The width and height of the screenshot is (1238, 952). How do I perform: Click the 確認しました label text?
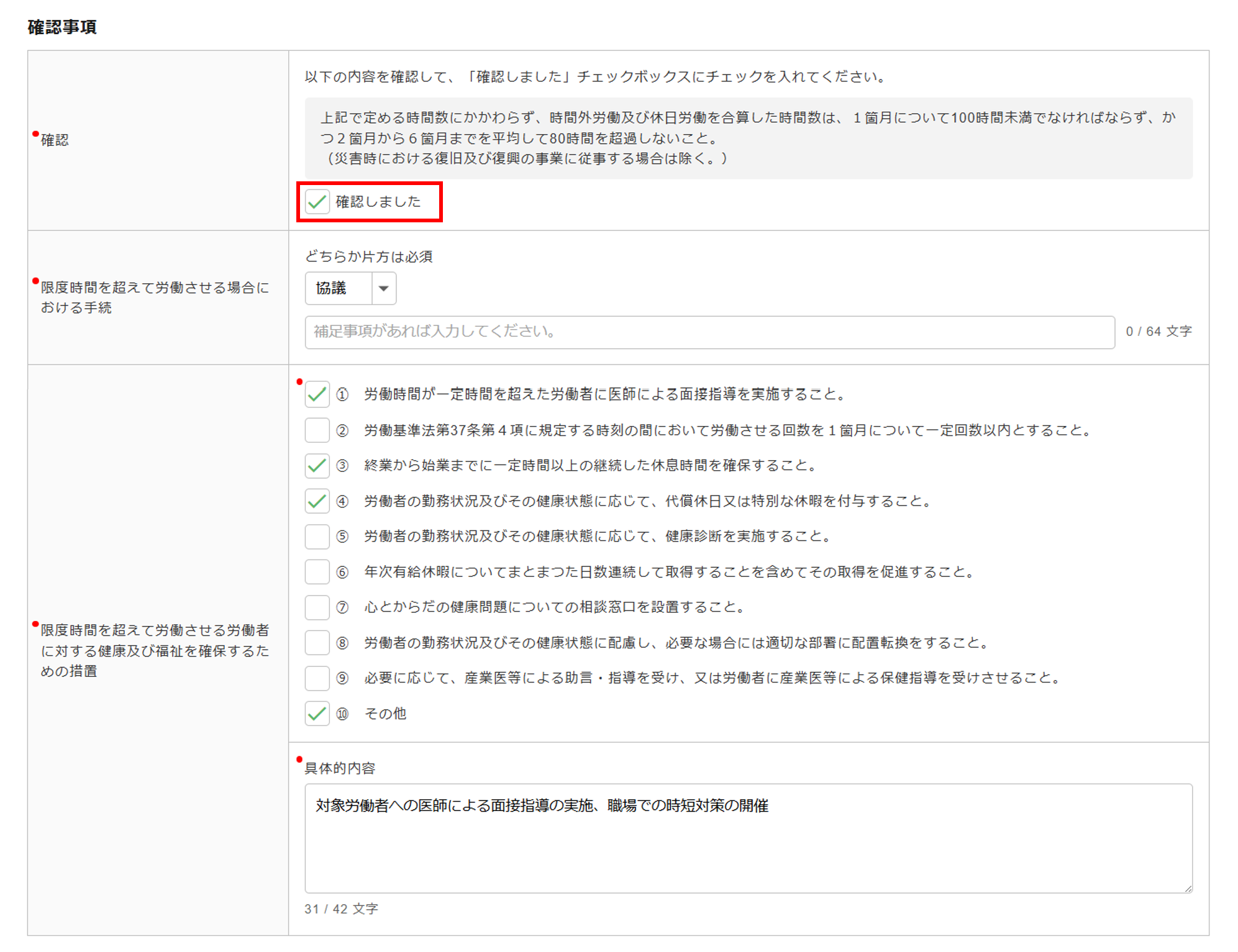coord(378,202)
